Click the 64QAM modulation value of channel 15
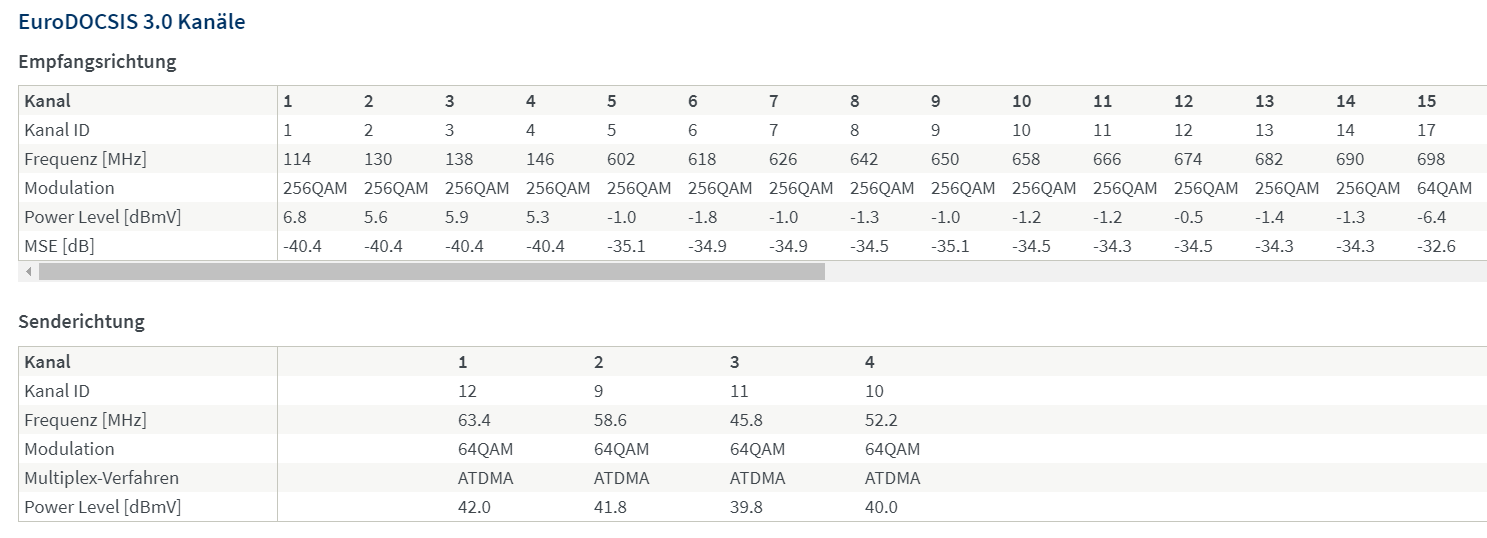The image size is (1487, 538). coord(1444,188)
